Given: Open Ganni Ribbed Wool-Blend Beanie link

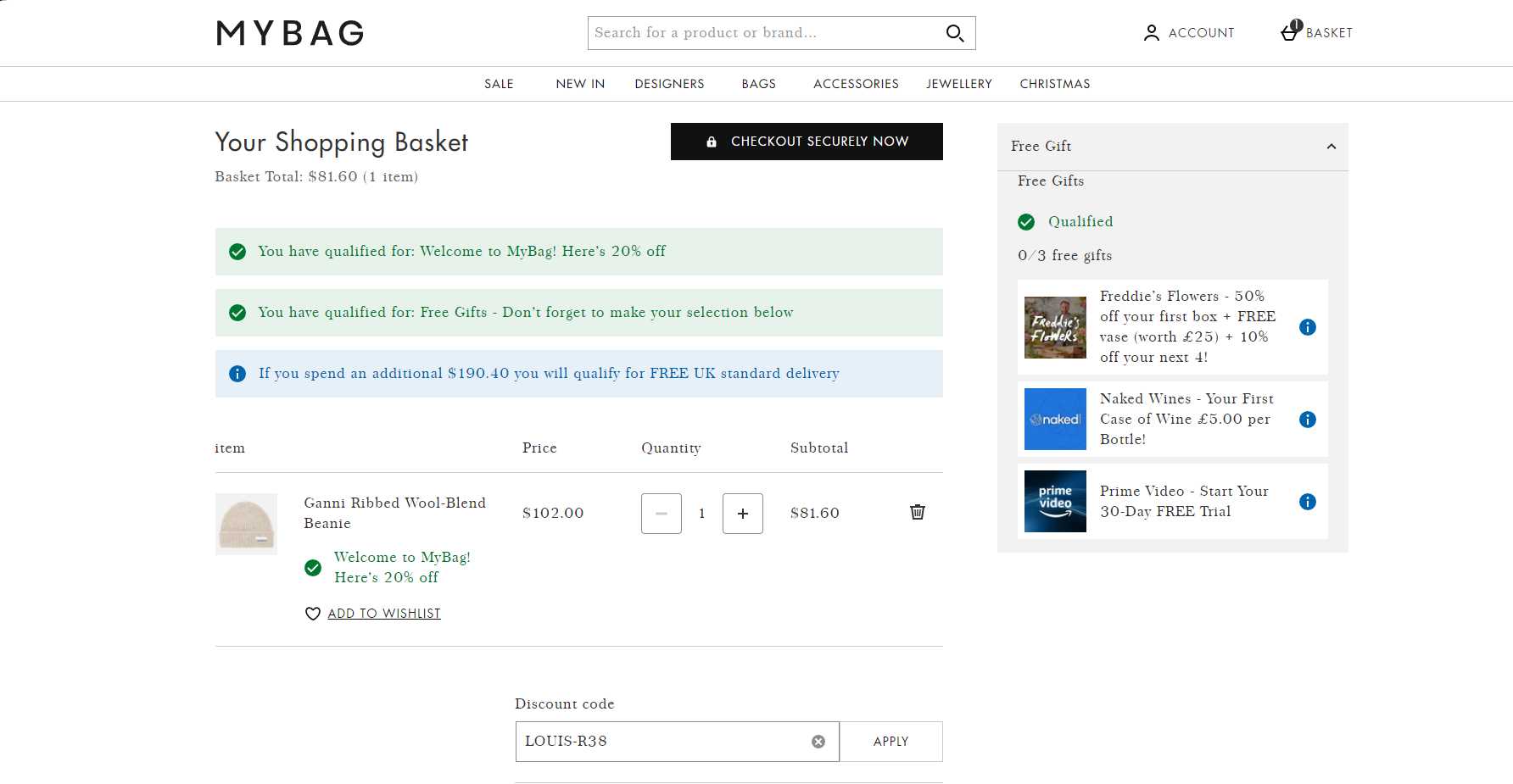Looking at the screenshot, I should click(x=395, y=513).
